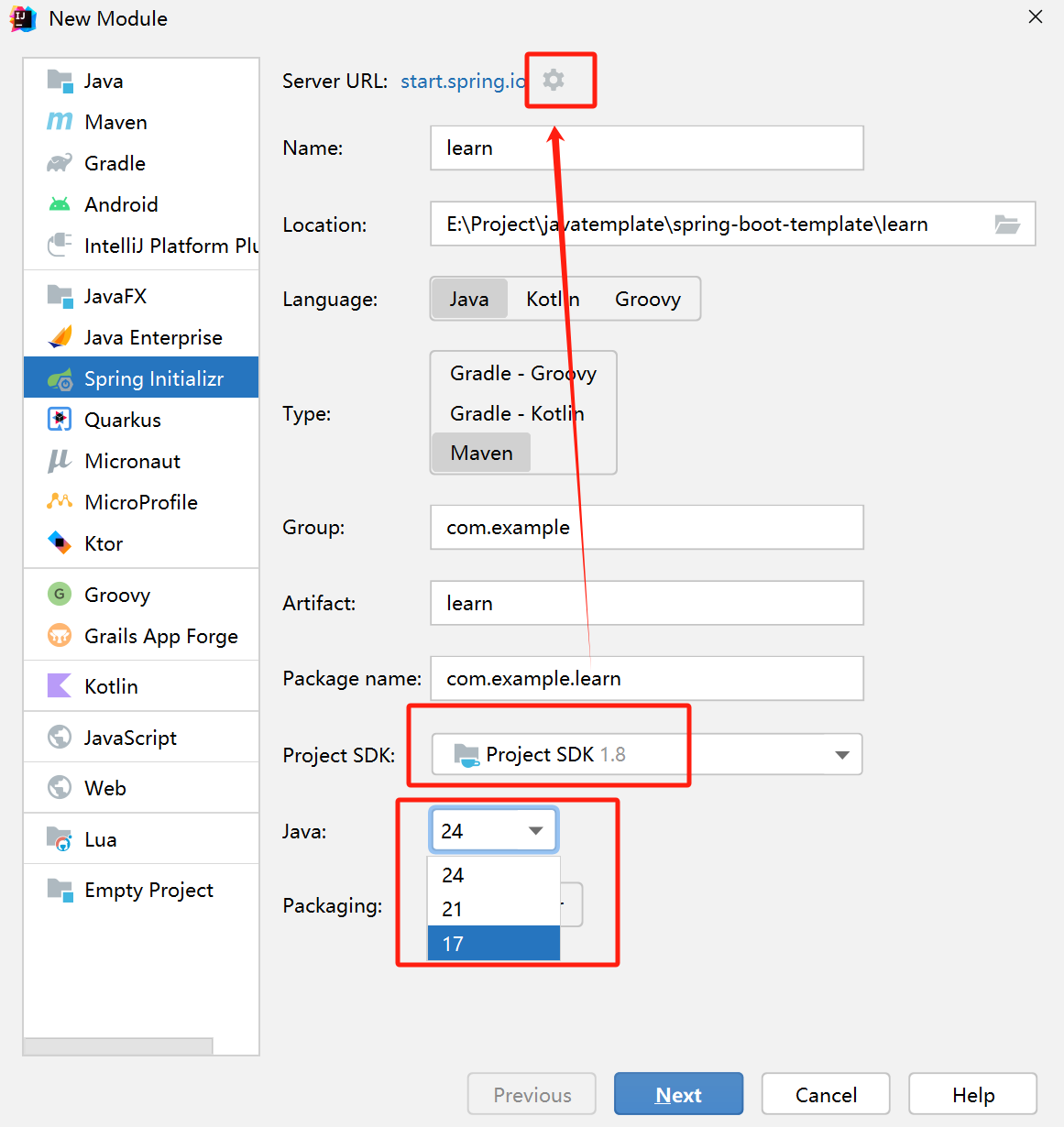Focus the Package name field
Screen dimensions: 1064x1127
647,678
